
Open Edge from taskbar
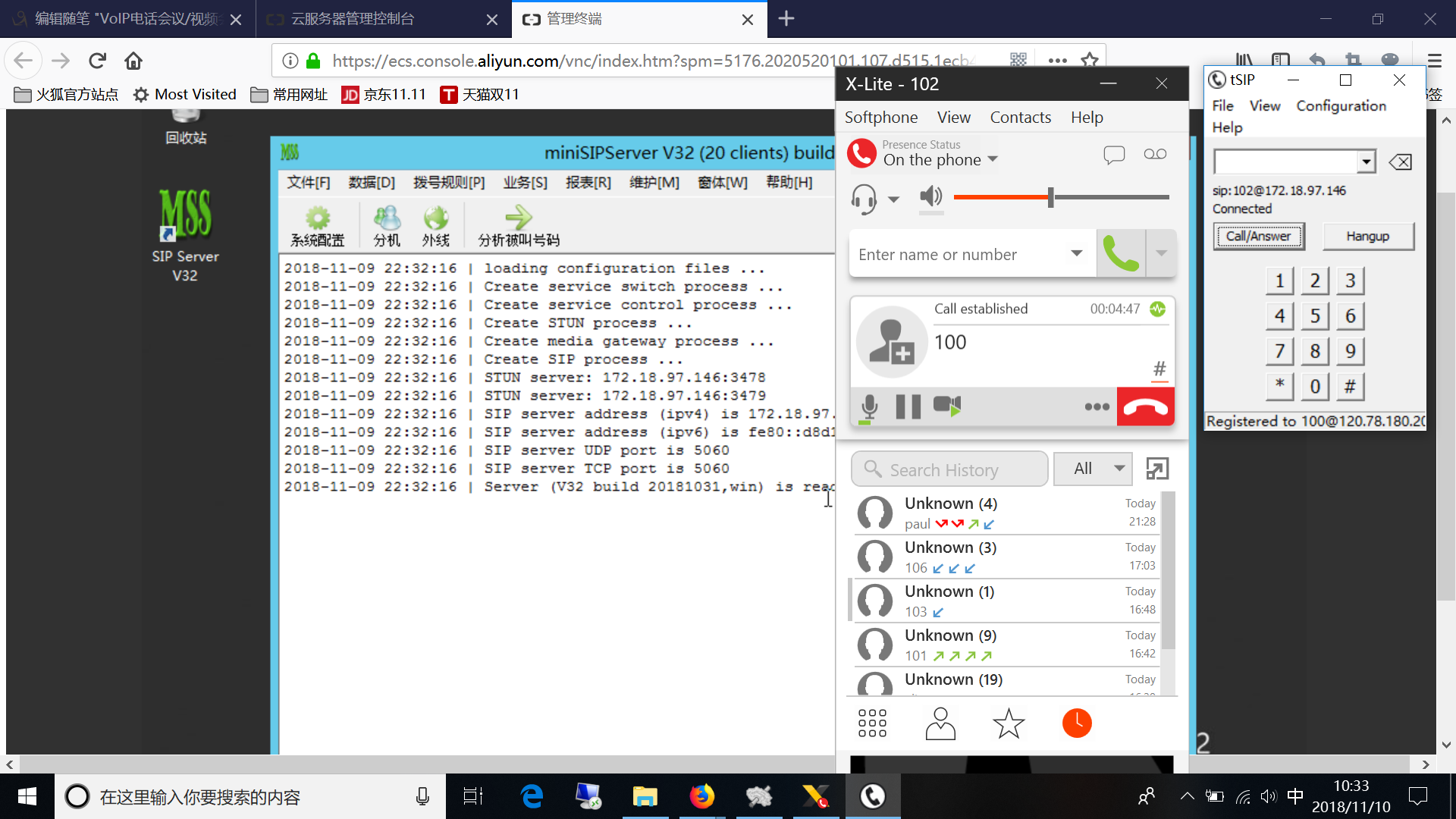[532, 796]
